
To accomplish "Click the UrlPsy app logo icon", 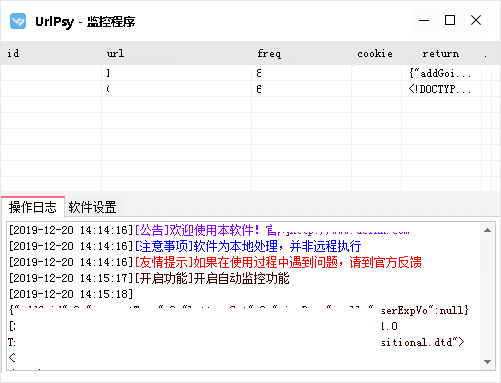I will click(18, 21).
